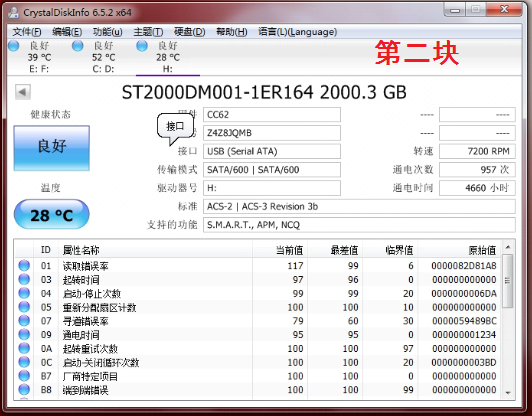Image resolution: width=532 pixels, height=416 pixels.
Task: Click status orb of row 01 读取错误率
Action: [x=24, y=266]
